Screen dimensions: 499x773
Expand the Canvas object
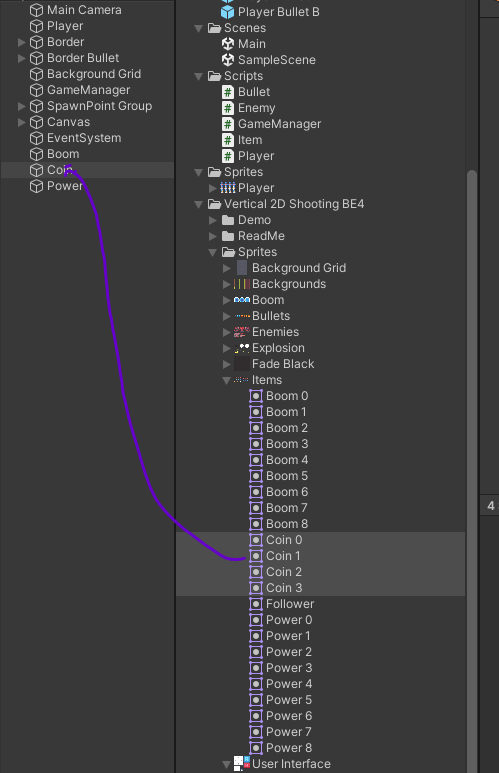(x=22, y=122)
